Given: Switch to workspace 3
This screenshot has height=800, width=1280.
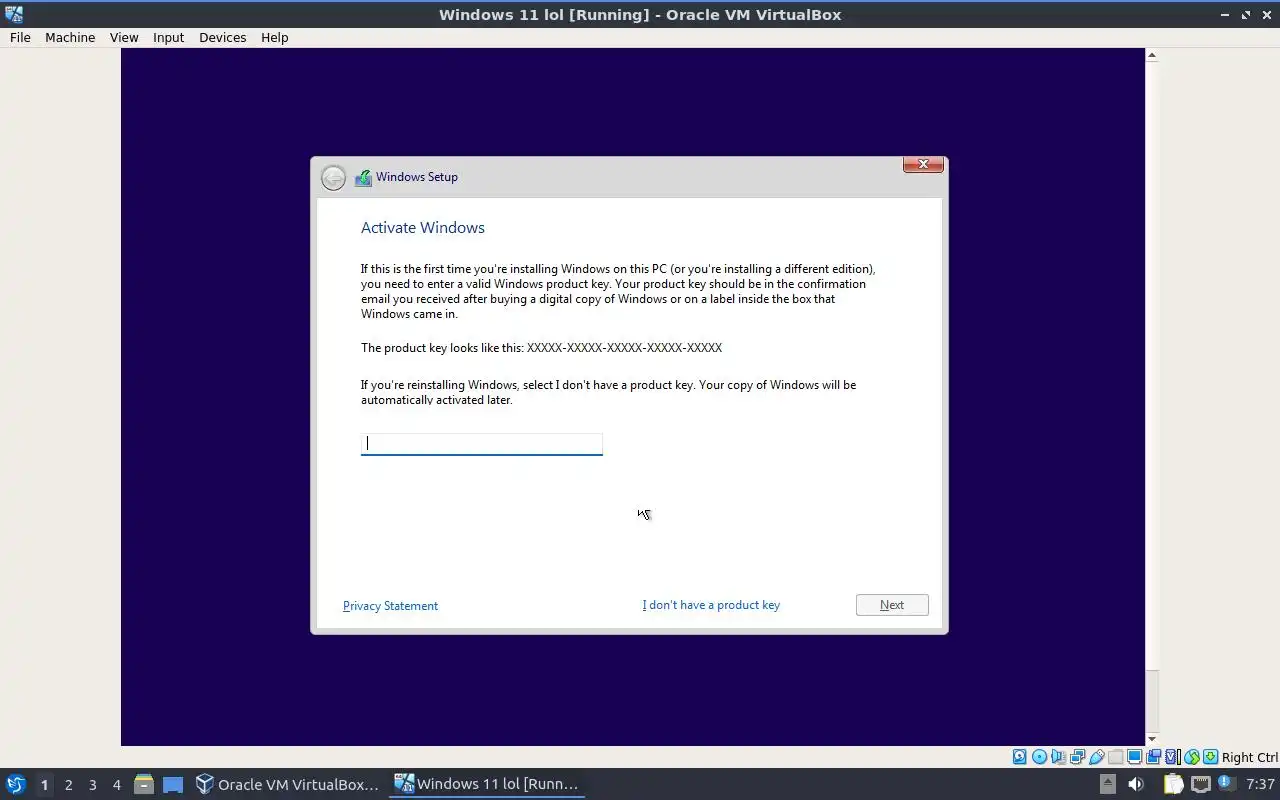Looking at the screenshot, I should click(x=92, y=785).
